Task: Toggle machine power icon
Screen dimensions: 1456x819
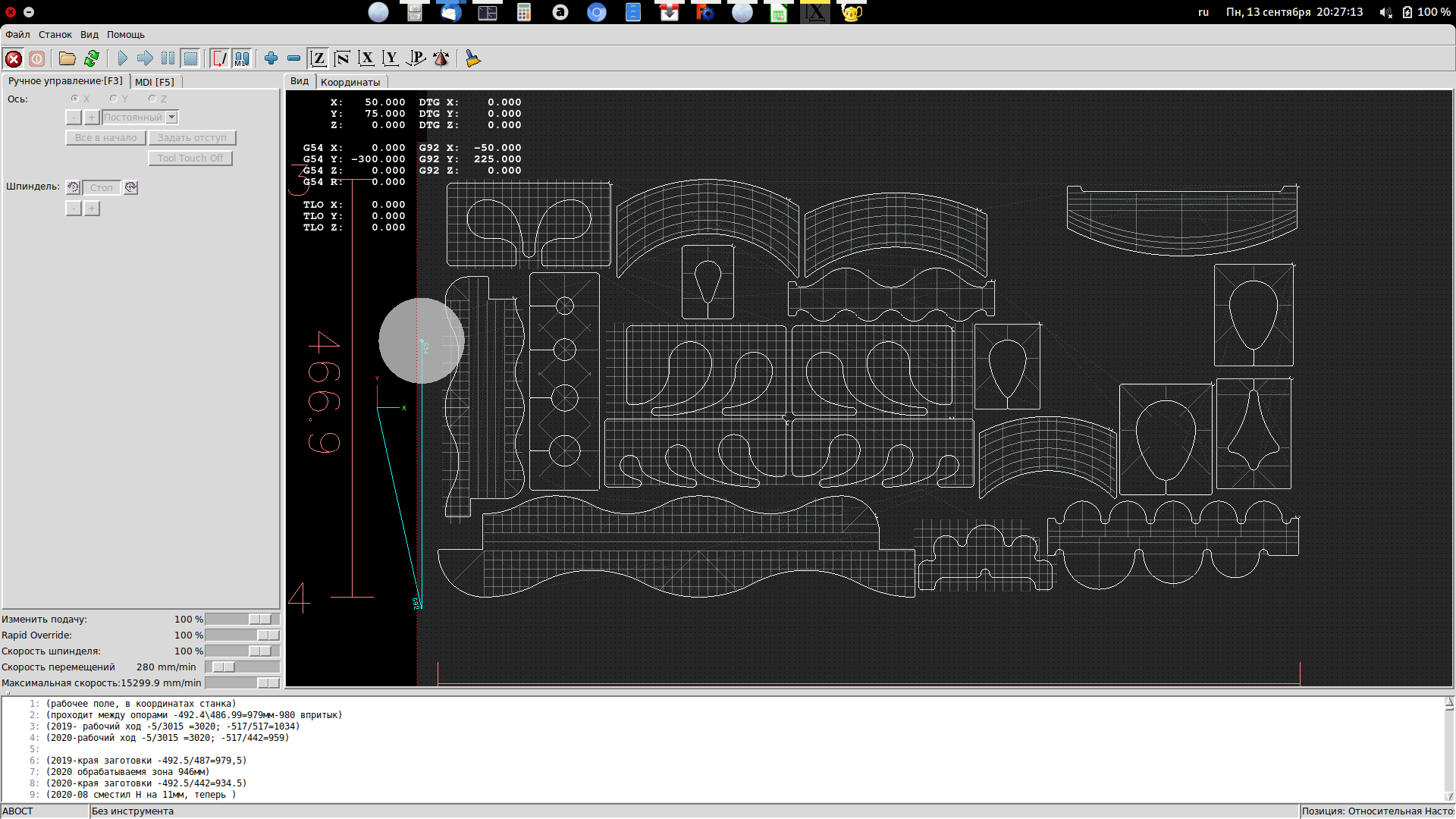Action: [36, 58]
